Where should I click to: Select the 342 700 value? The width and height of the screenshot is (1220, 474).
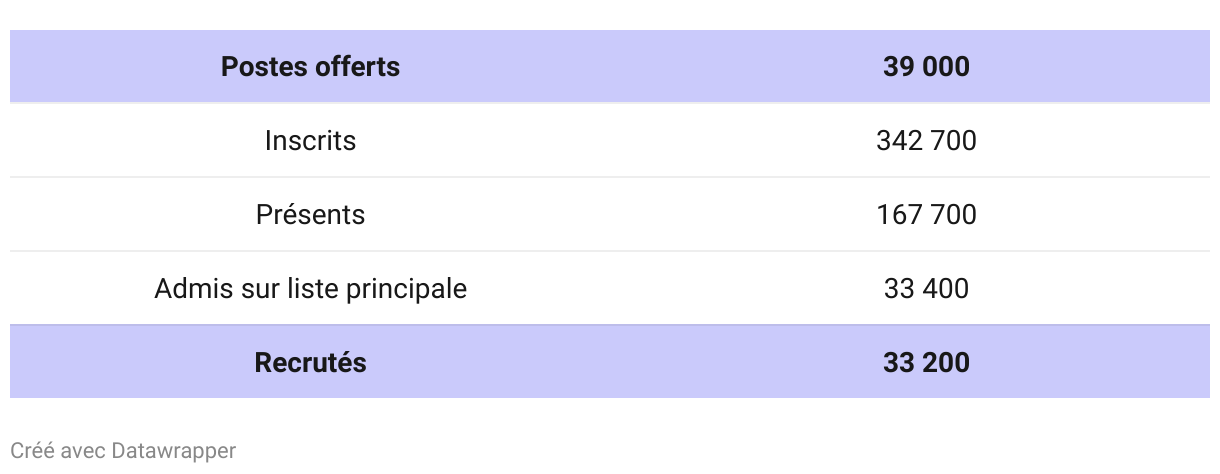coord(926,141)
